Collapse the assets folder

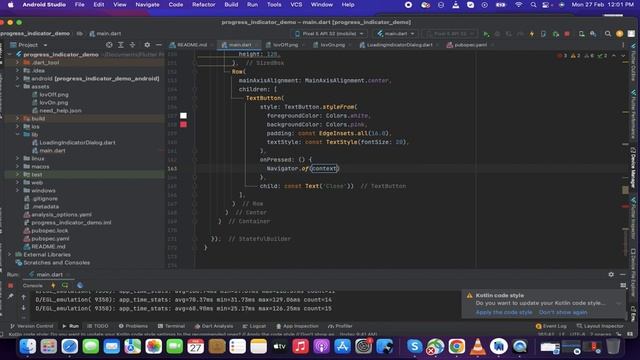pos(18,87)
